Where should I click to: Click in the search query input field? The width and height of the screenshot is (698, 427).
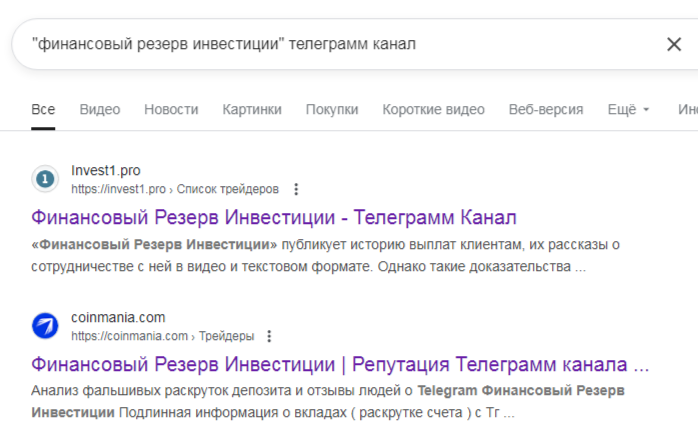[x=330, y=44]
